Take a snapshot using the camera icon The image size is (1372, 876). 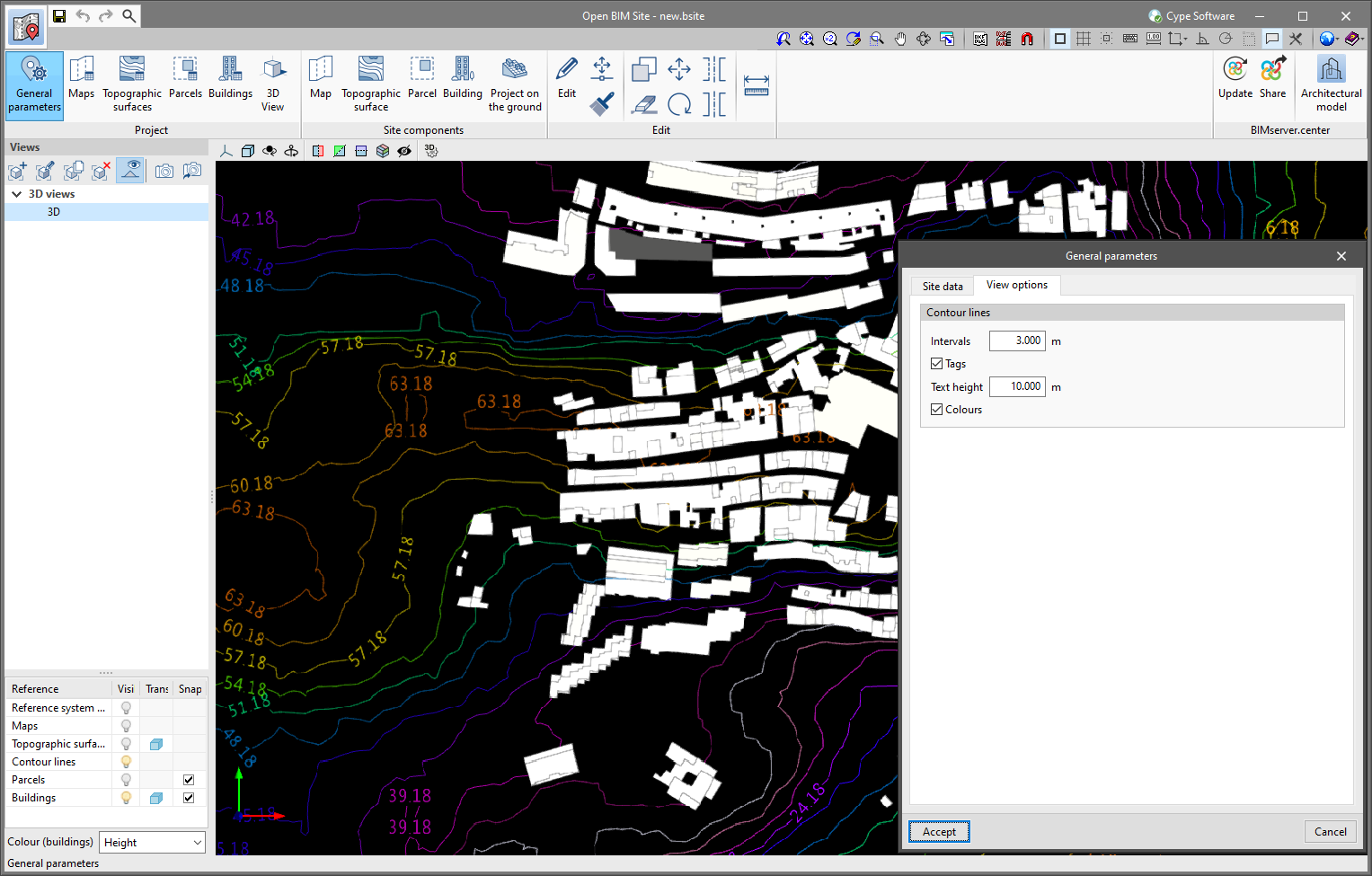(x=164, y=170)
